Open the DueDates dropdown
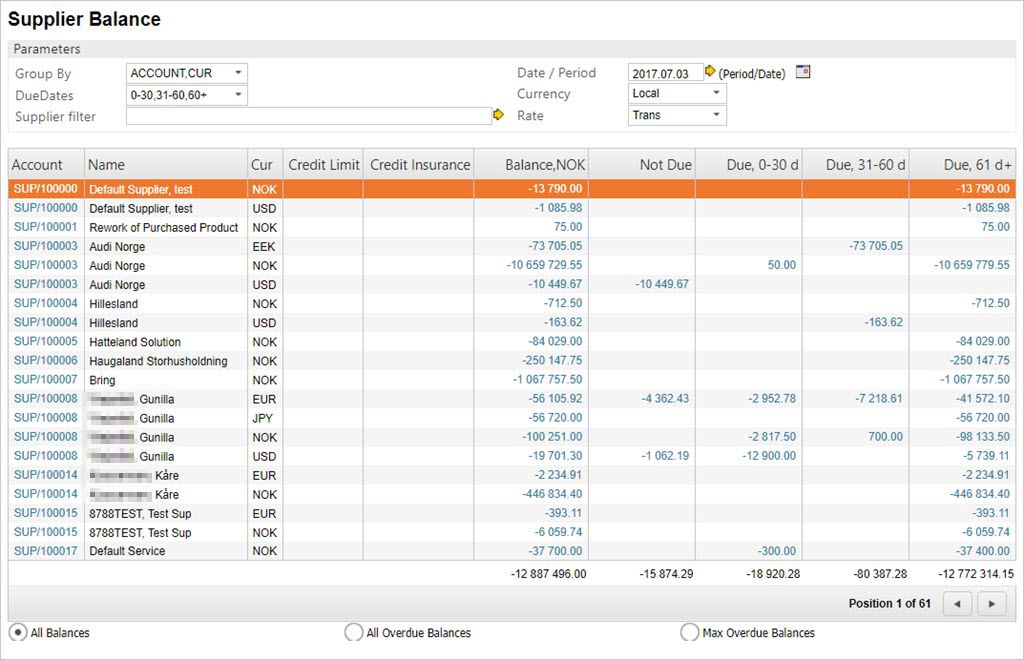The image size is (1024, 660). [x=237, y=95]
